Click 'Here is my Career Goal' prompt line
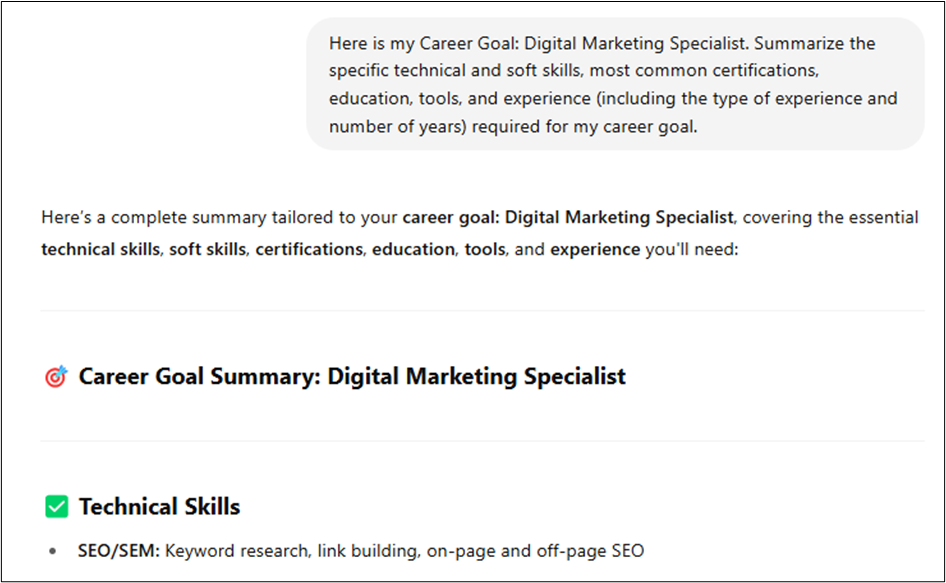 (x=602, y=43)
